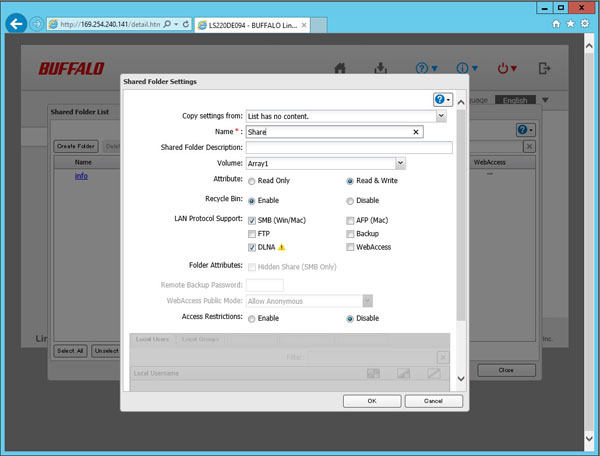Click the Name input field
The height and width of the screenshot is (456, 600).
334,132
